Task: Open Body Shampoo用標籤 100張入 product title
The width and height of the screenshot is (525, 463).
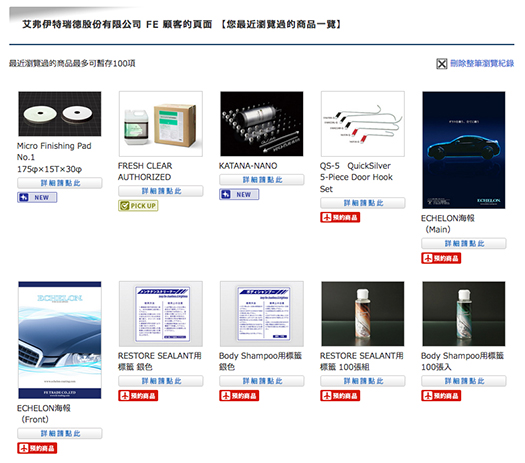Action: coord(462,361)
